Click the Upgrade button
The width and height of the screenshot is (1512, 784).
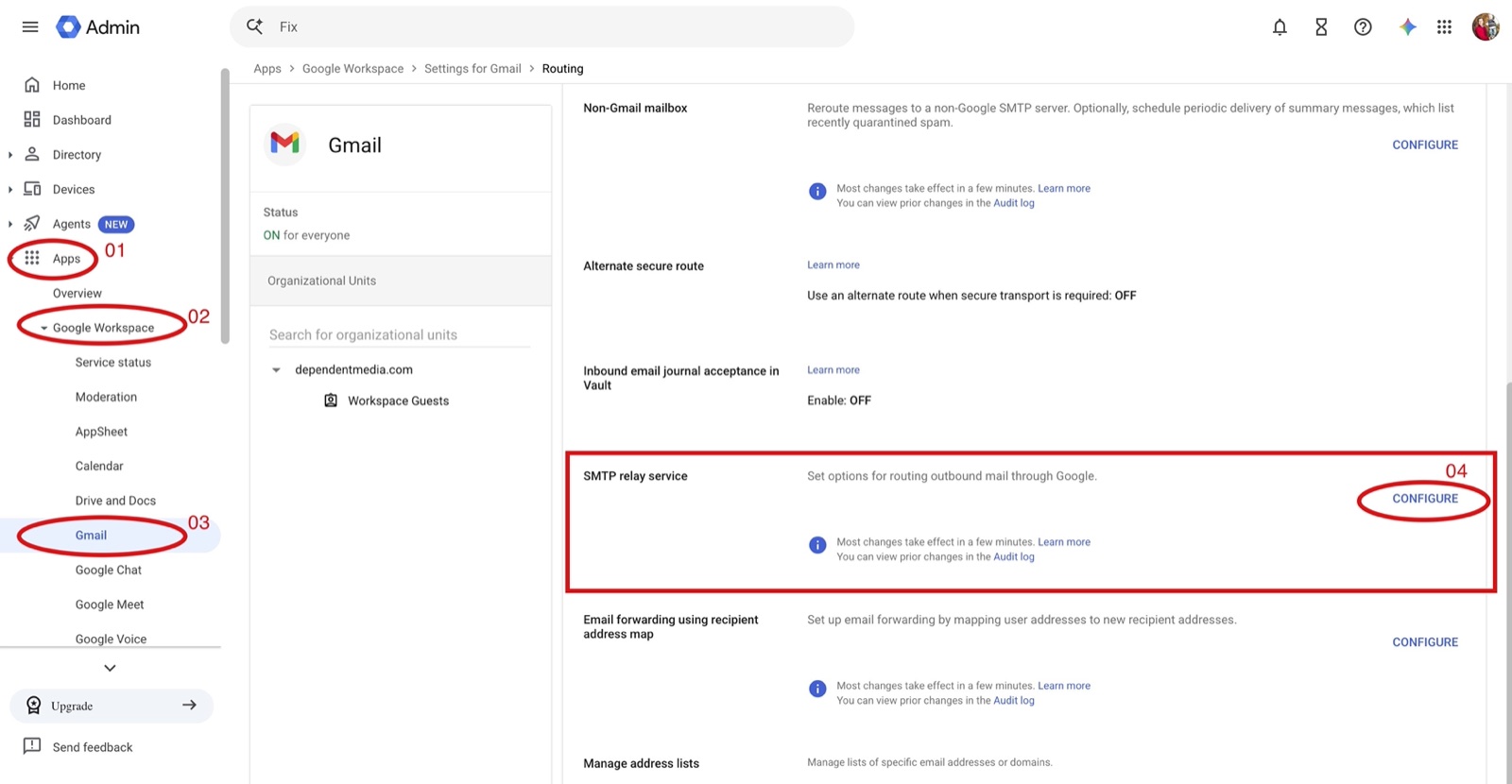(x=112, y=706)
